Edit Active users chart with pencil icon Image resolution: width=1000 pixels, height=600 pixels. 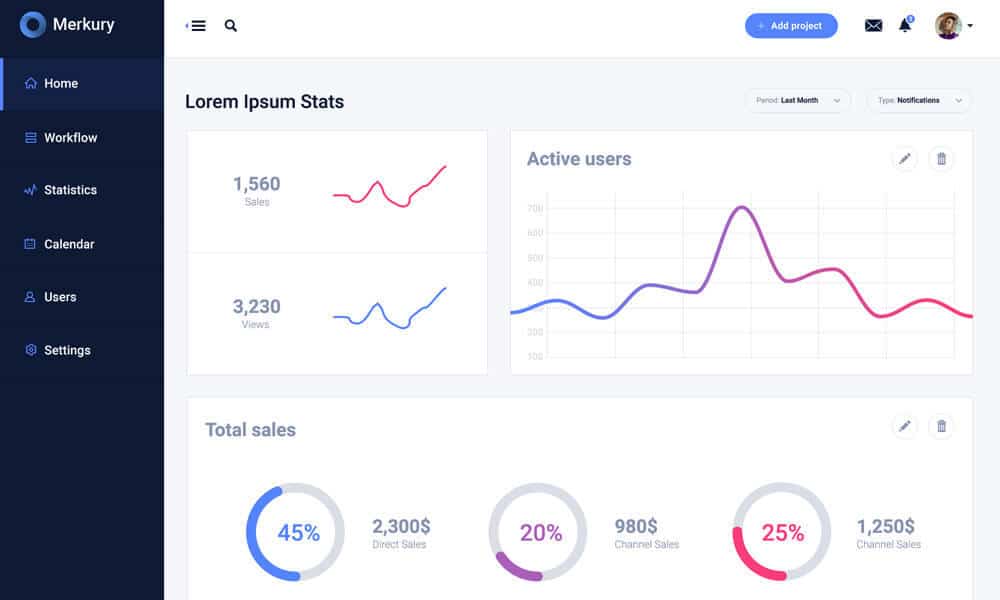[904, 158]
